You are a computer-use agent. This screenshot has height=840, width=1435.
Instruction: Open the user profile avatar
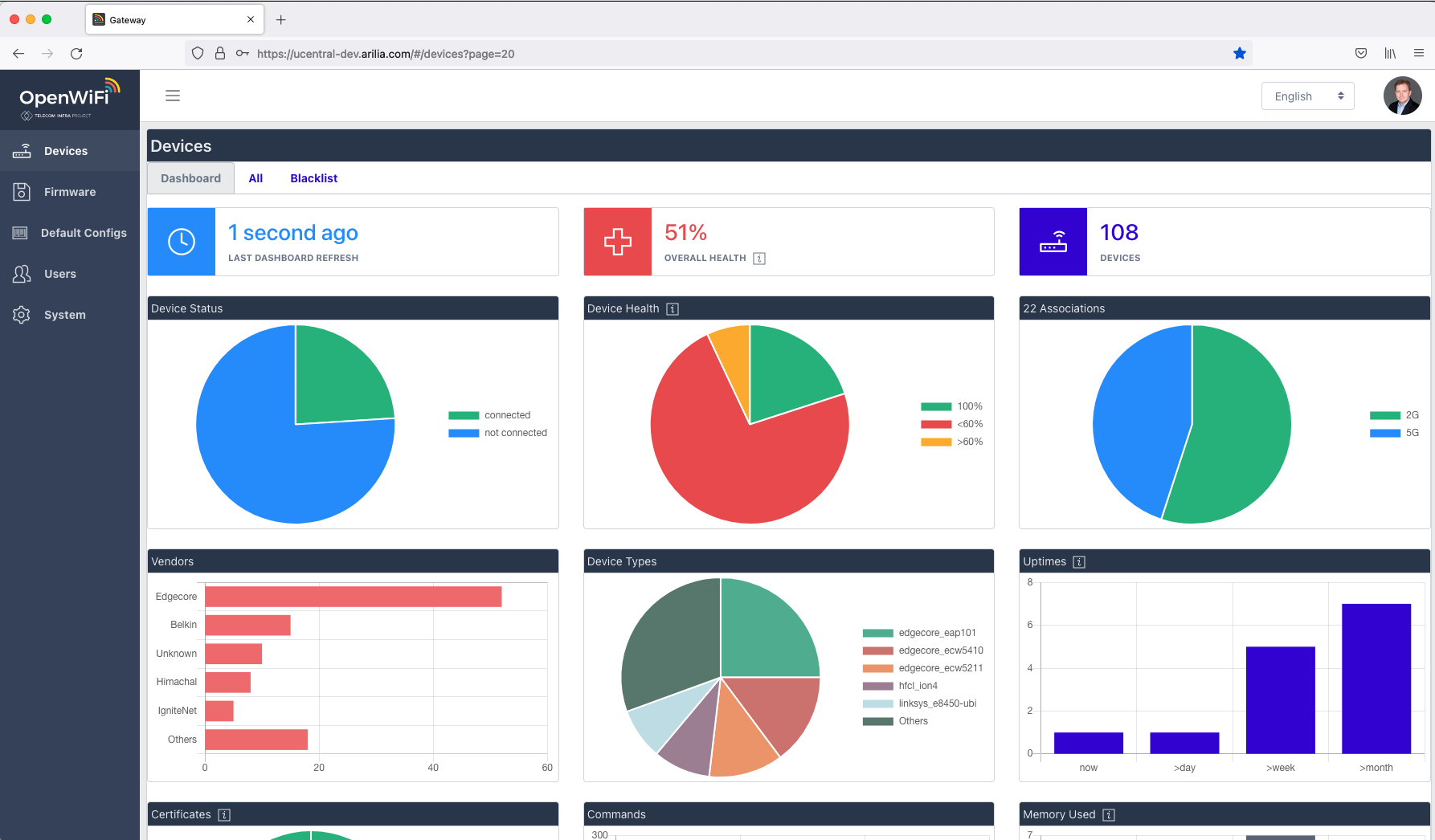1402,96
